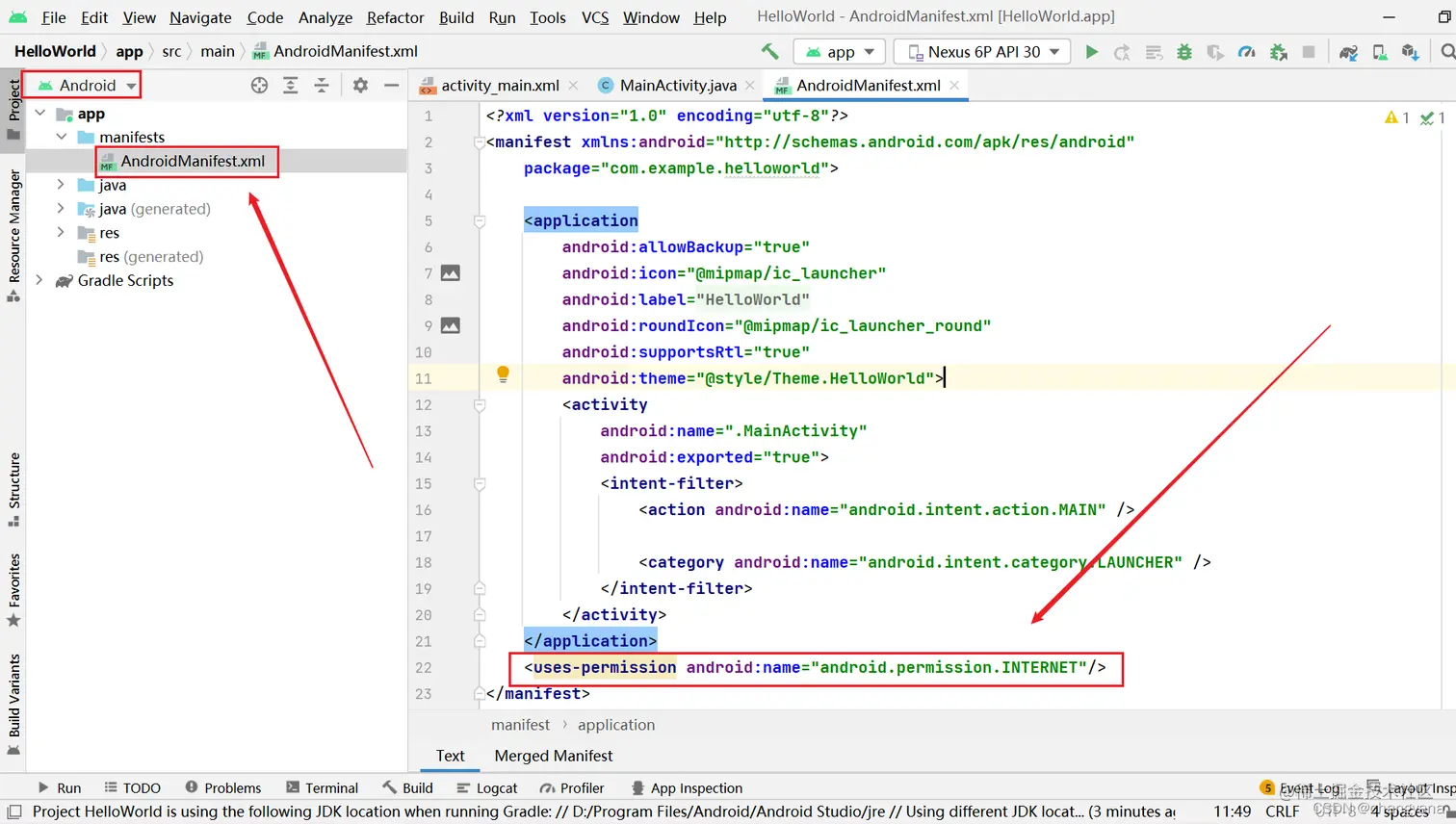Fold the manifest tag on line 2
The image size is (1456, 824).
tap(479, 142)
